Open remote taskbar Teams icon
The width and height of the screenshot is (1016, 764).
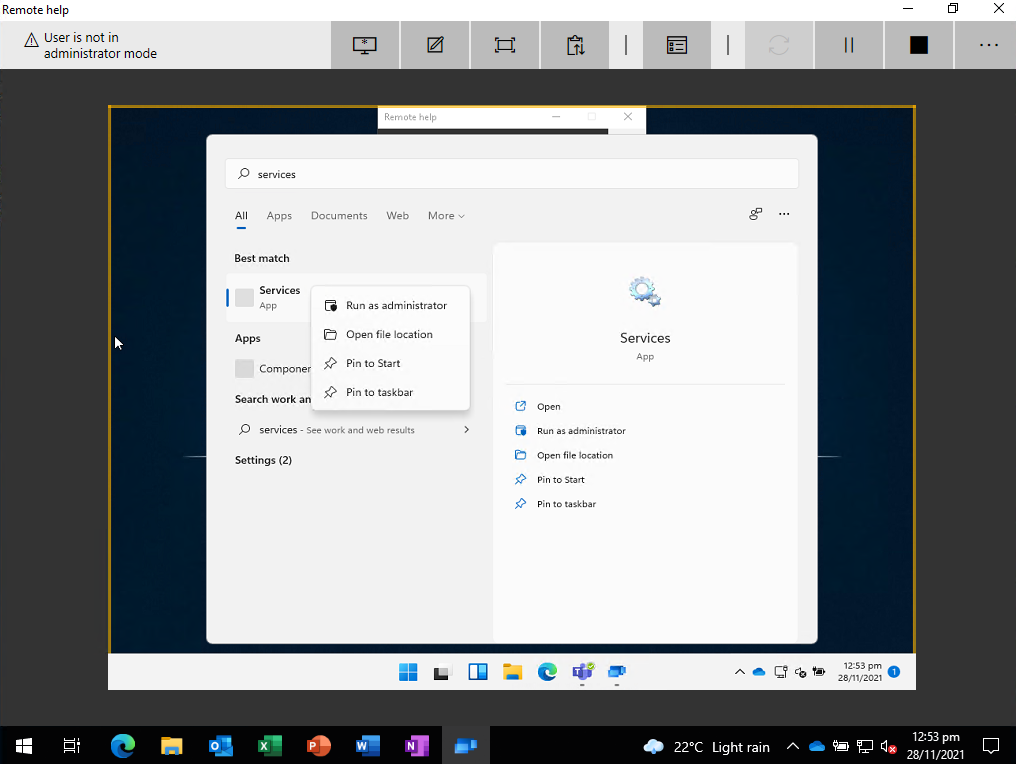[582, 672]
